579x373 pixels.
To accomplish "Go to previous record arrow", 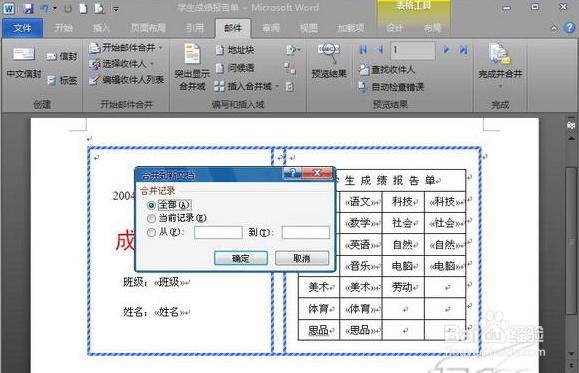I will pos(379,49).
